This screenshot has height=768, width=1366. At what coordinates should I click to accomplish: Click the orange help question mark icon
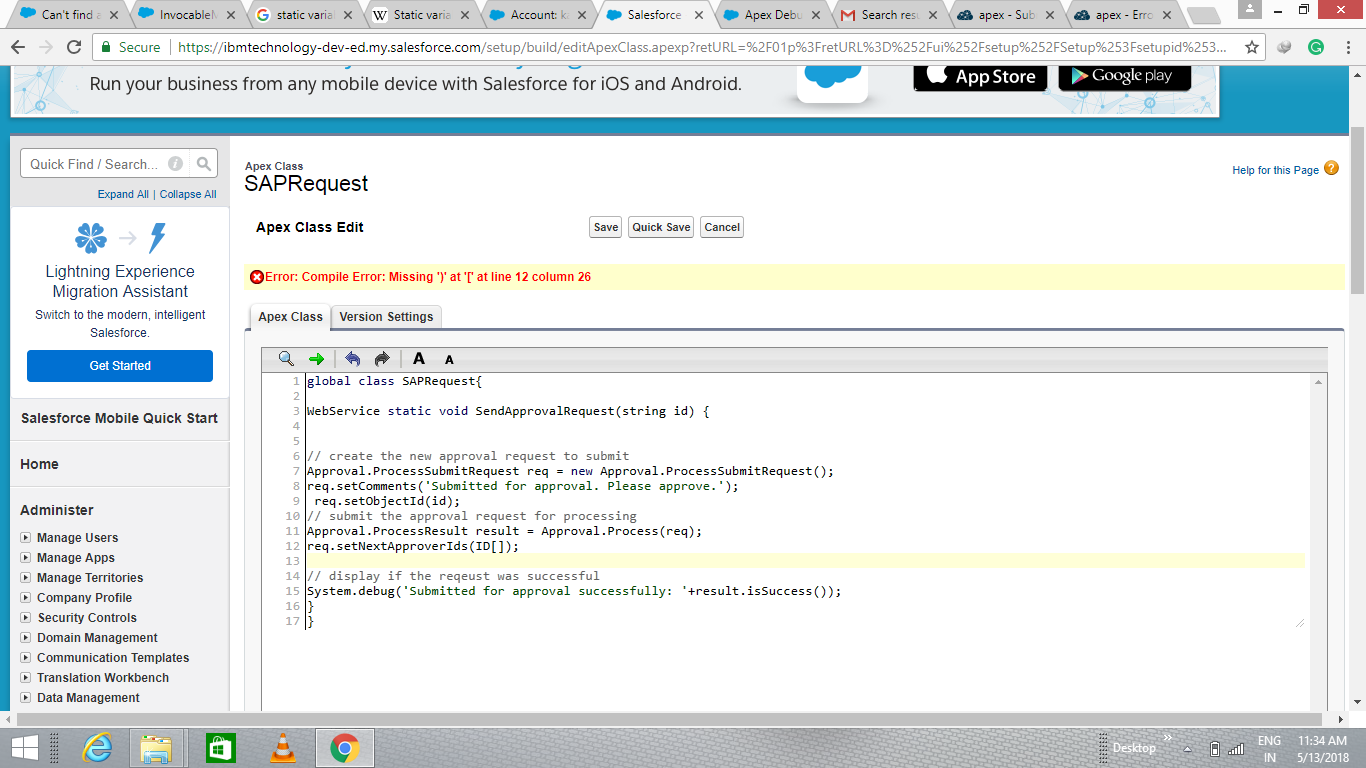[1331, 168]
